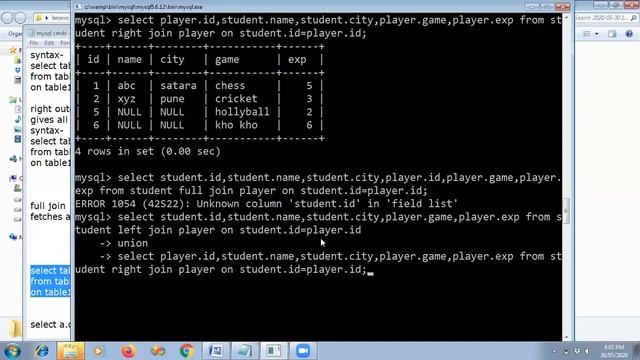Image resolution: width=640 pixels, height=360 pixels.
Task: Click the mysql console scroll up arrow
Action: [x=566, y=19]
